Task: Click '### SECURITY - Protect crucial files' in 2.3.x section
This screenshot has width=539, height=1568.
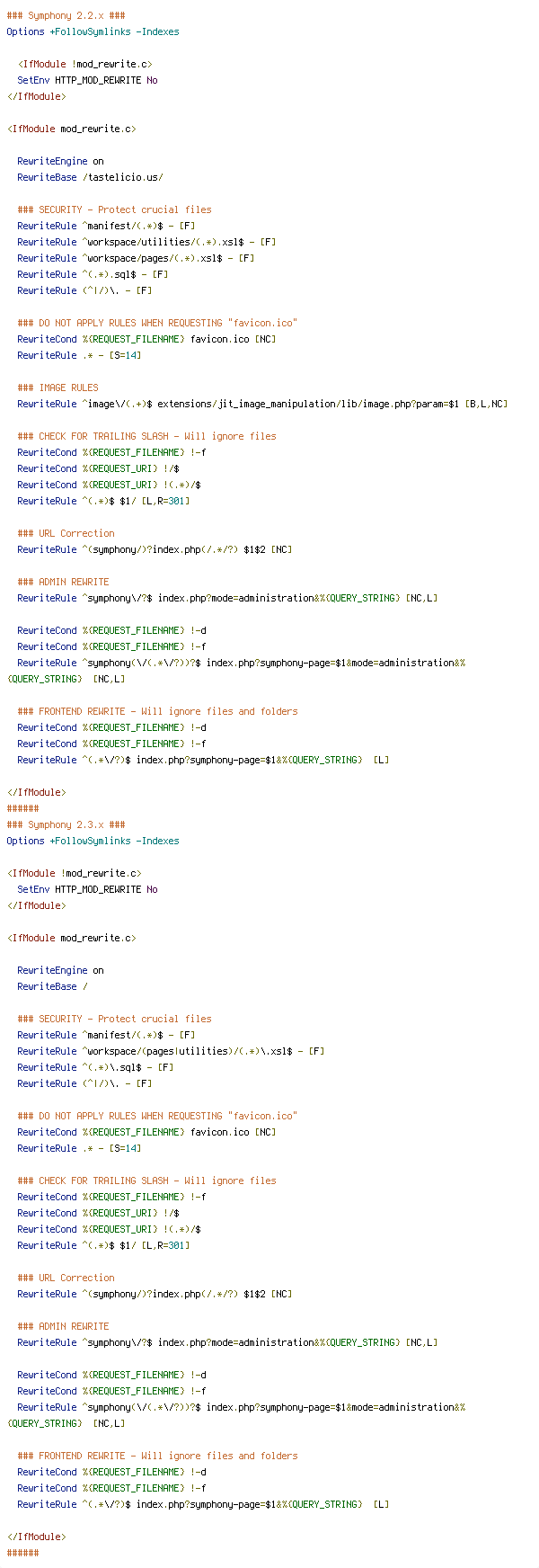Action: [114, 1019]
